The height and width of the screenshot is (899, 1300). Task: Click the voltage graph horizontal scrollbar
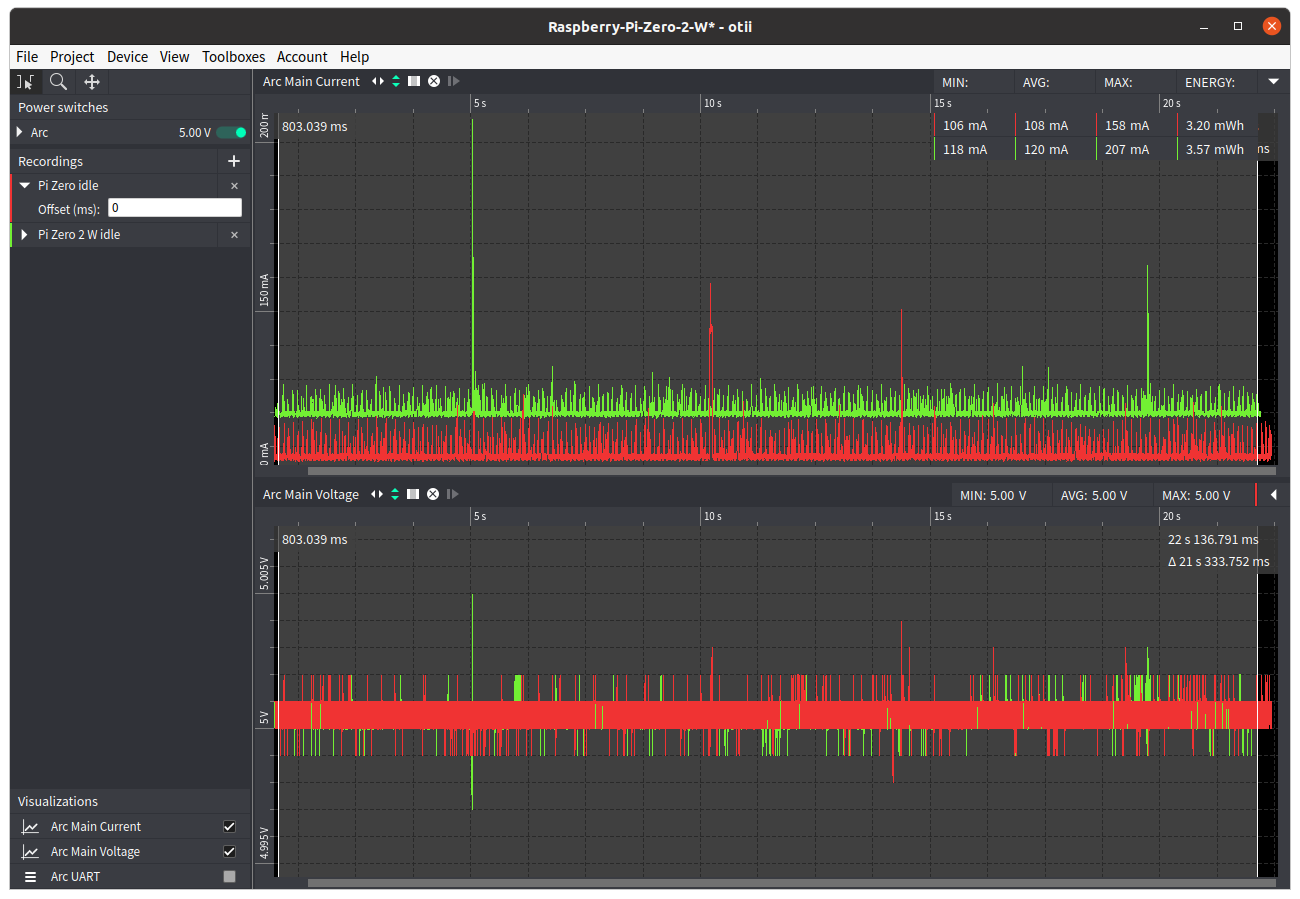pos(792,883)
